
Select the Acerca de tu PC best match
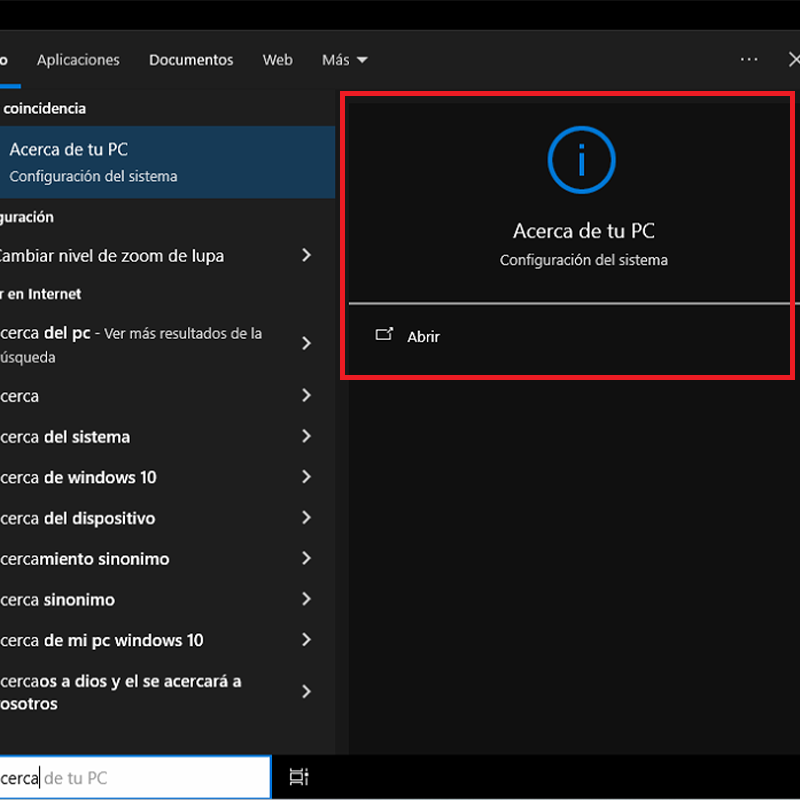pos(167,162)
